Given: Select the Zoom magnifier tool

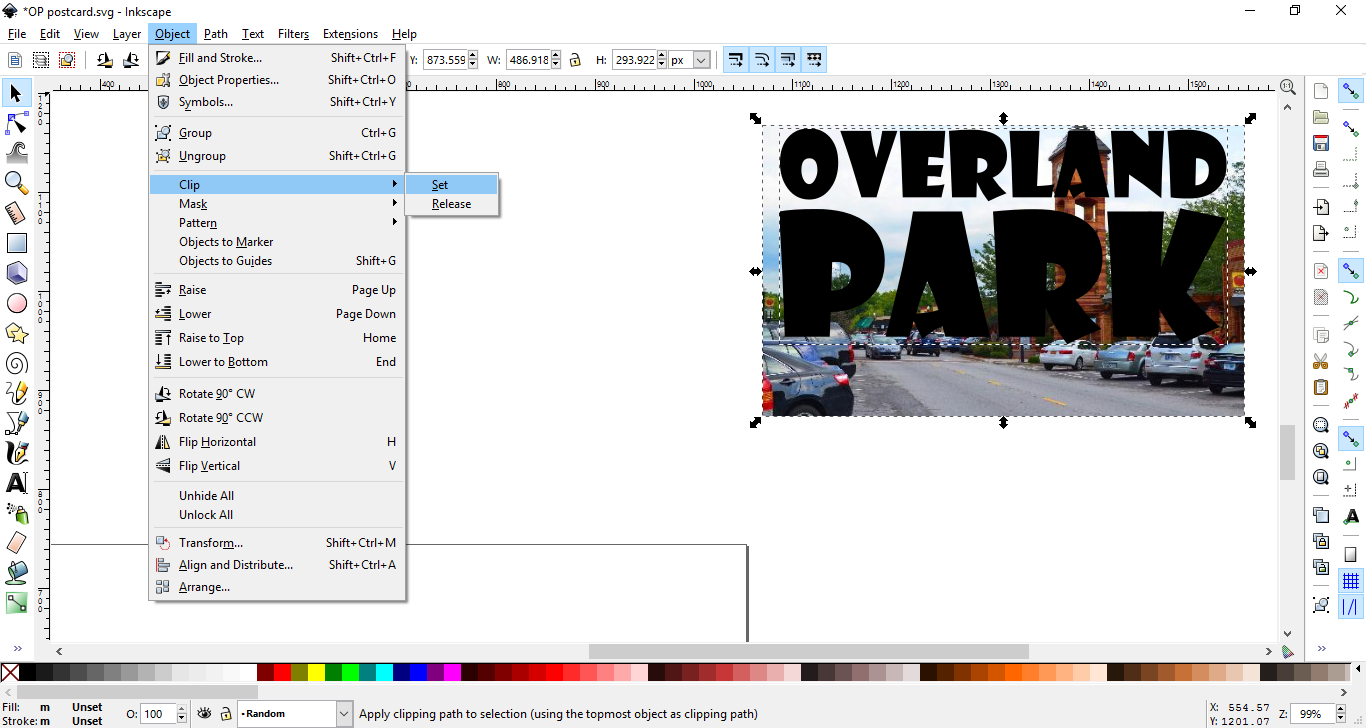Looking at the screenshot, I should pyautogui.click(x=16, y=183).
